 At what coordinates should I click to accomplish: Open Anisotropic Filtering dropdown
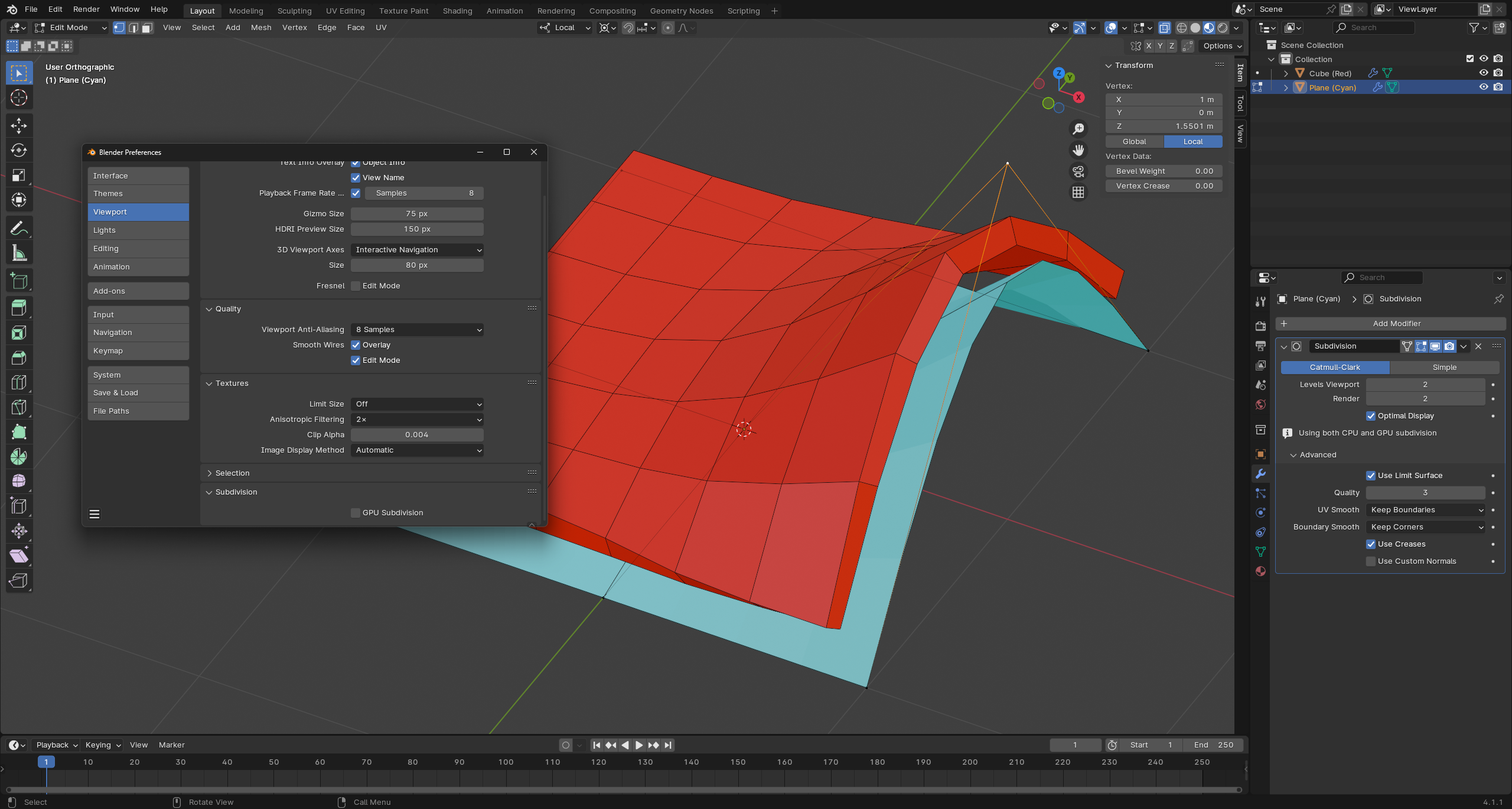417,420
